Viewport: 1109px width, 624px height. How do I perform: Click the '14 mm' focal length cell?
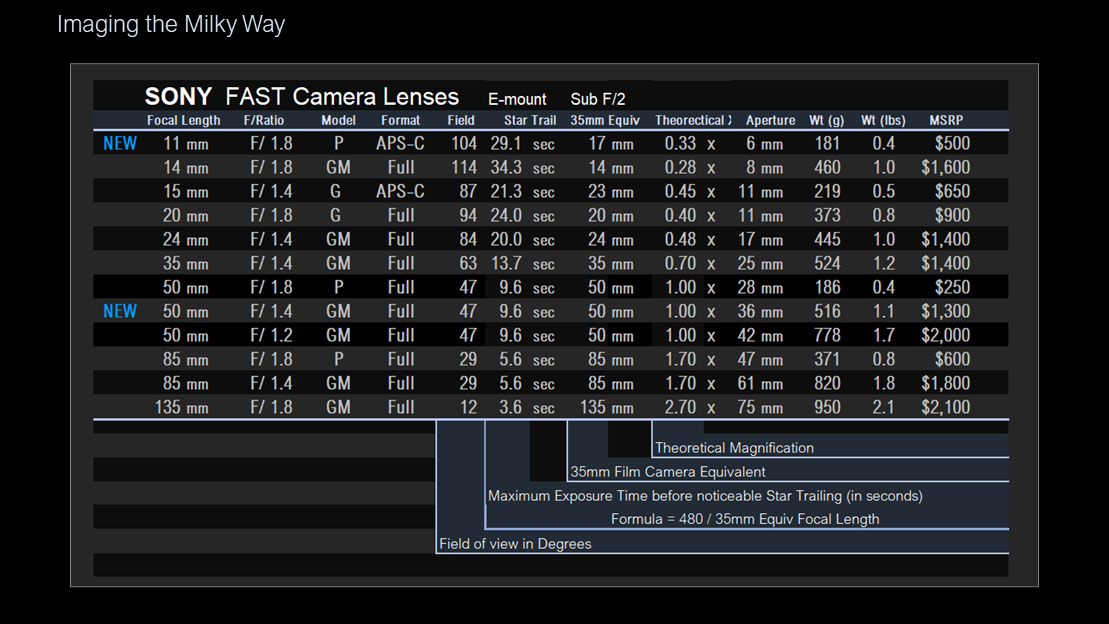pos(185,168)
